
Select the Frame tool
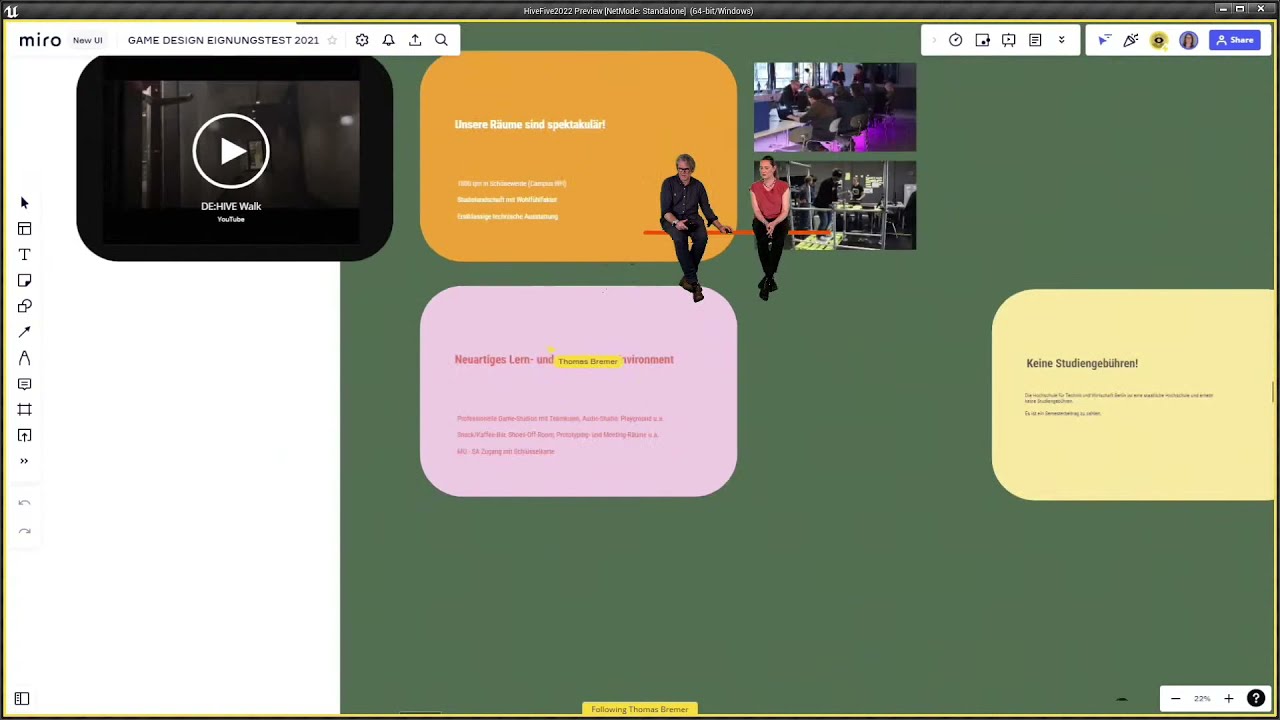25,410
